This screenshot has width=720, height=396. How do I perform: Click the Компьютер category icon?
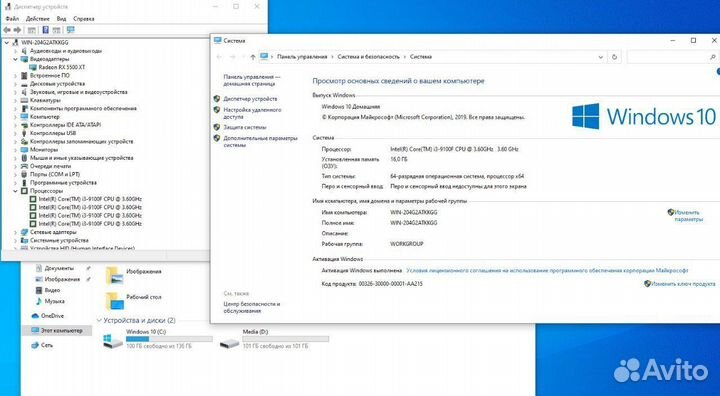tap(24, 117)
